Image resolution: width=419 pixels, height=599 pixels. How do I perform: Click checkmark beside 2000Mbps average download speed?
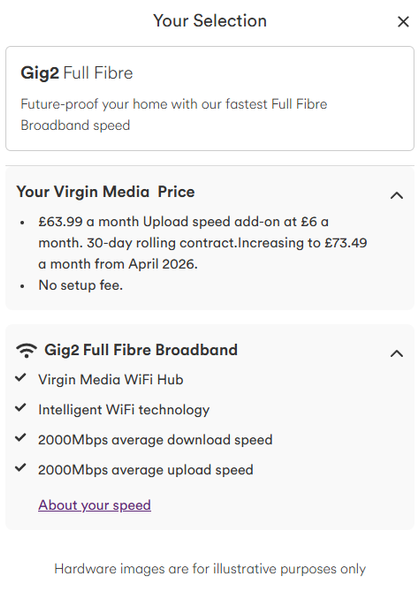[21, 438]
